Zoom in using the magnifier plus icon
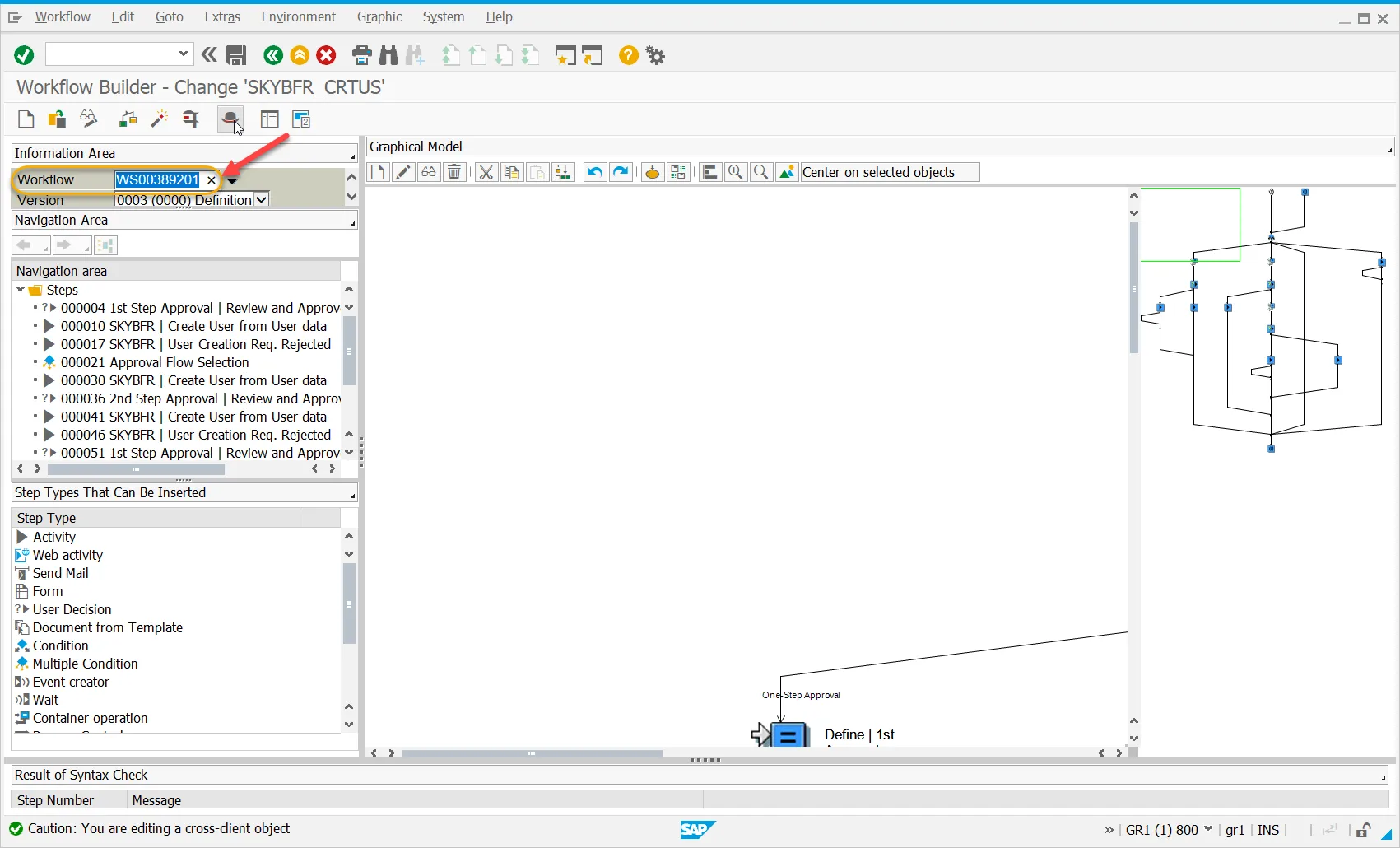Image resolution: width=1400 pixels, height=848 pixels. (736, 172)
